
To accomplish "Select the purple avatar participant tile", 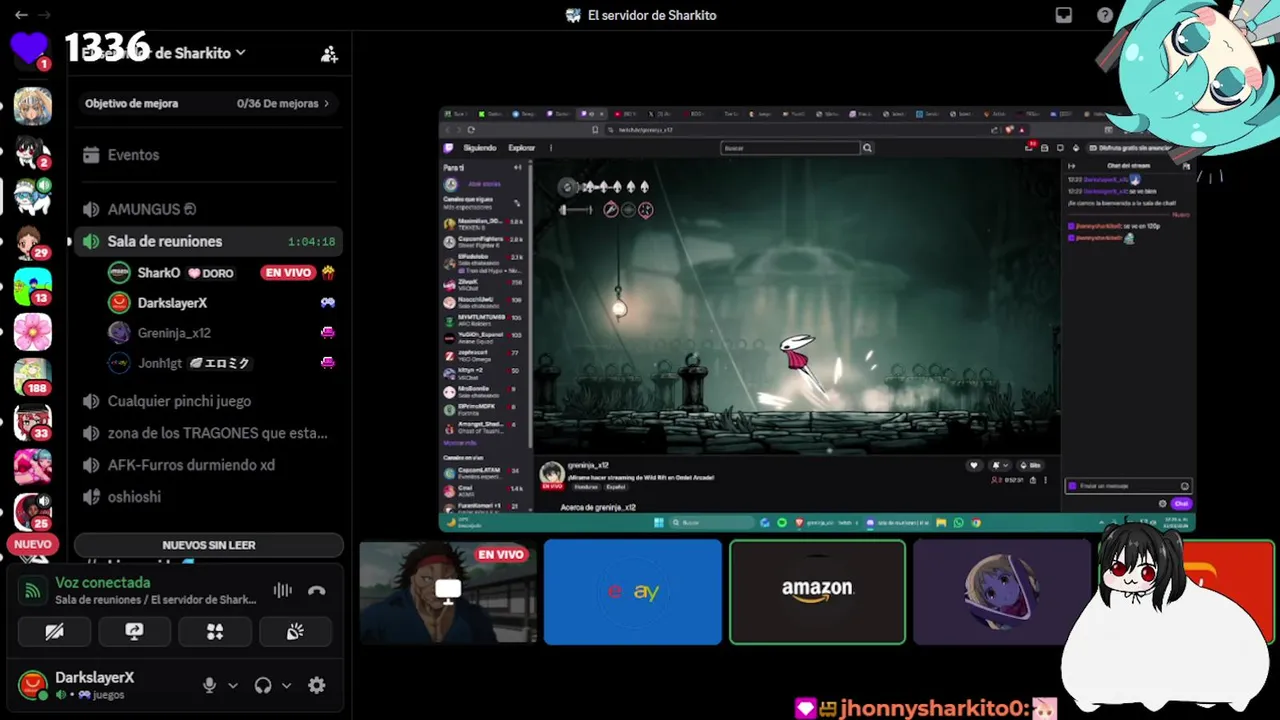I will (x=1002, y=592).
